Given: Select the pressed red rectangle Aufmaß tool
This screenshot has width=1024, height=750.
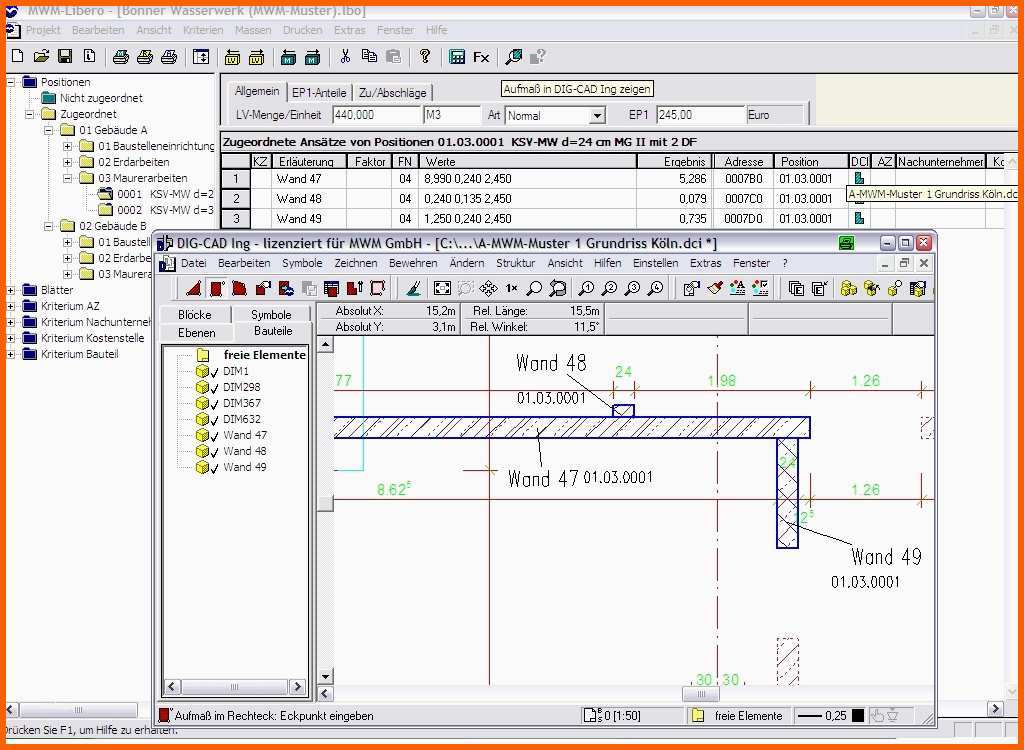Looking at the screenshot, I should (x=217, y=288).
